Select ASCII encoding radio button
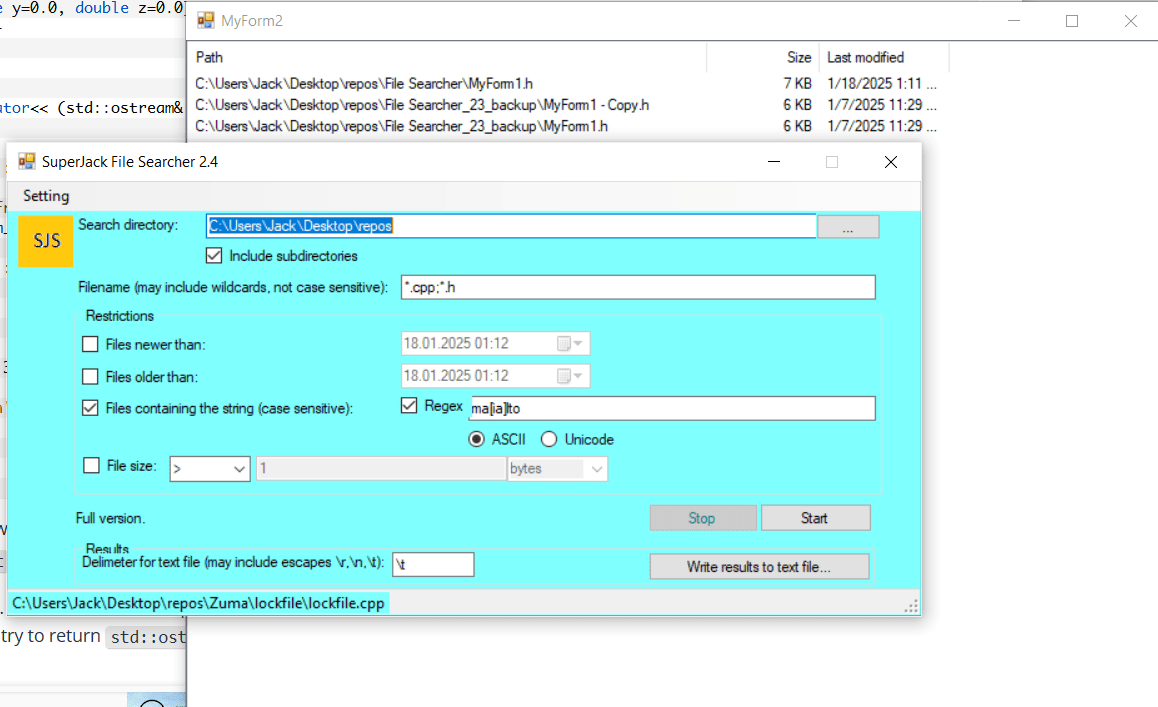 [476, 440]
